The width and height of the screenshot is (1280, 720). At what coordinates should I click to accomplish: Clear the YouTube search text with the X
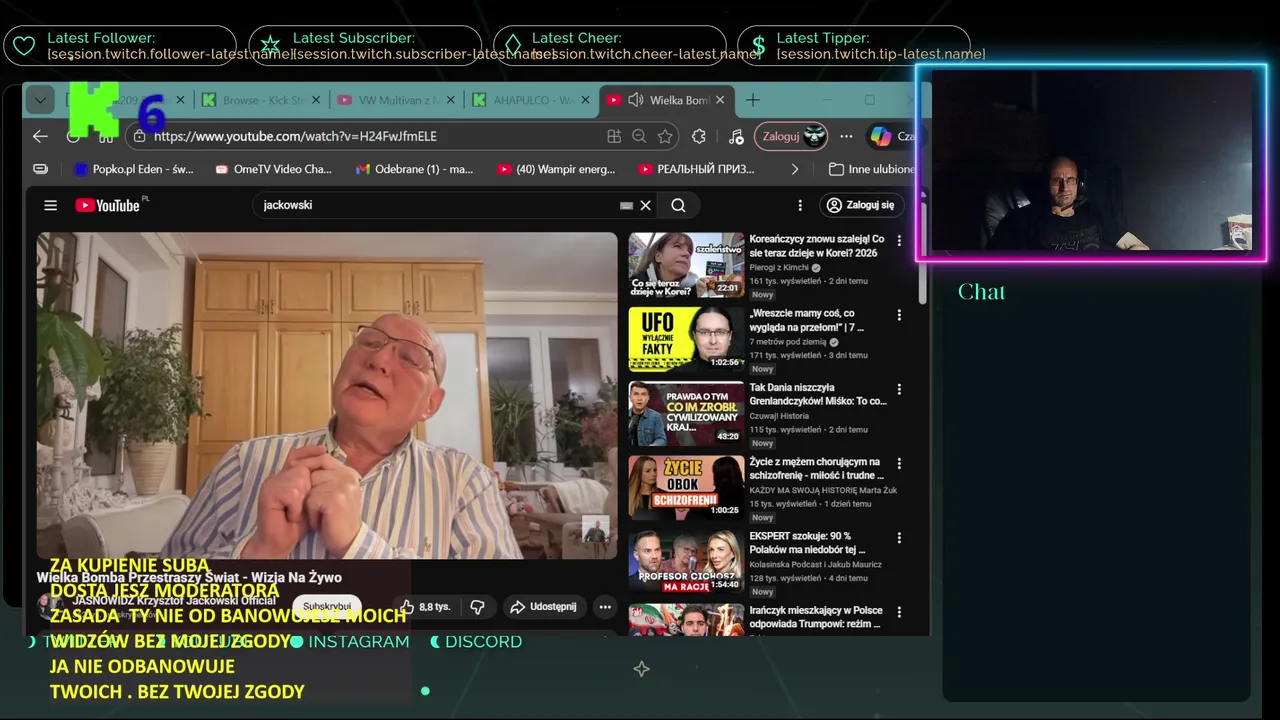tap(646, 205)
